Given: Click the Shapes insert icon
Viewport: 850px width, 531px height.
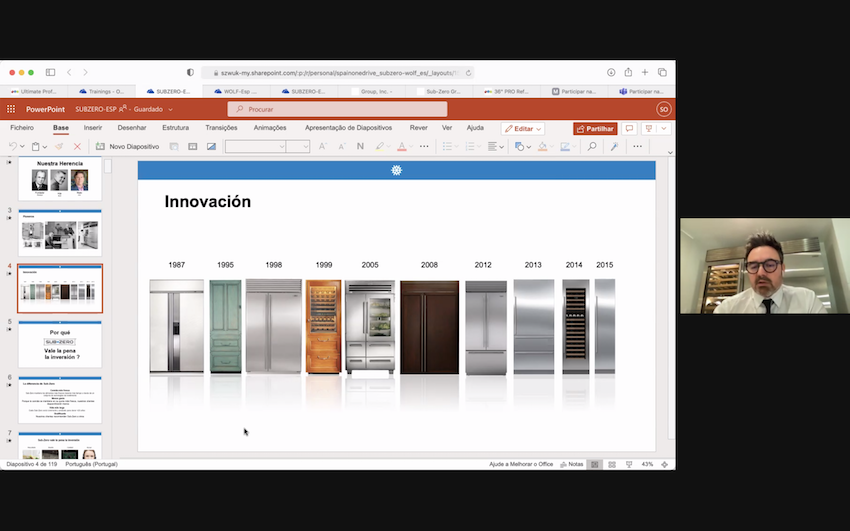Looking at the screenshot, I should (x=519, y=146).
